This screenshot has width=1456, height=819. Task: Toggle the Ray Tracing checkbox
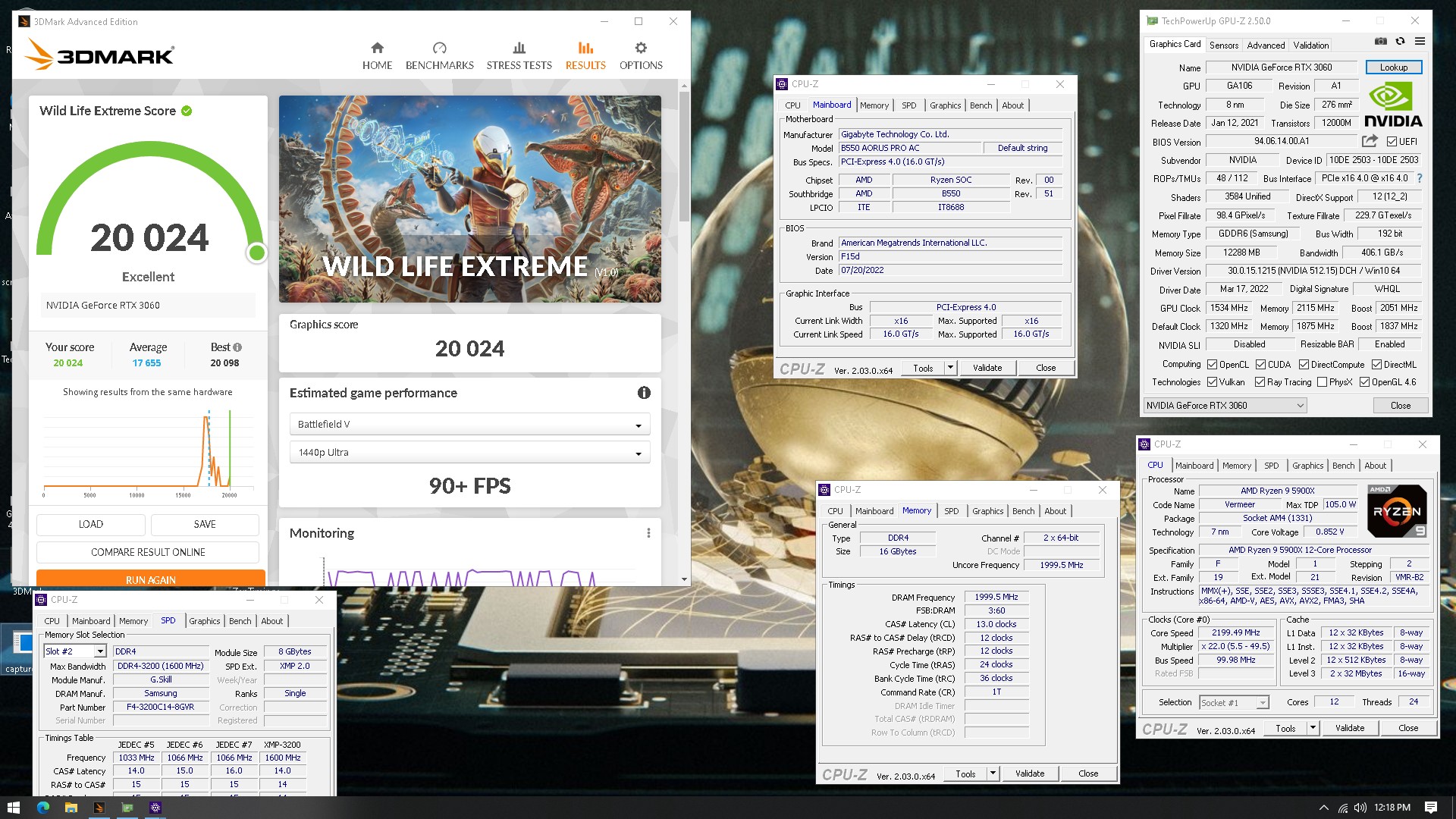pos(1260,382)
